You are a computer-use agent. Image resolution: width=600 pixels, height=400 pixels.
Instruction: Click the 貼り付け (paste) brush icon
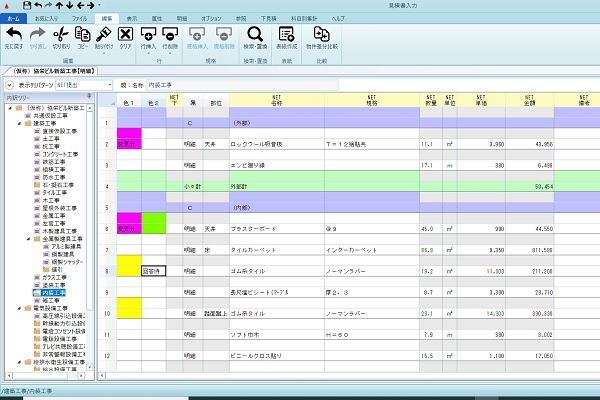pyautogui.click(x=104, y=34)
